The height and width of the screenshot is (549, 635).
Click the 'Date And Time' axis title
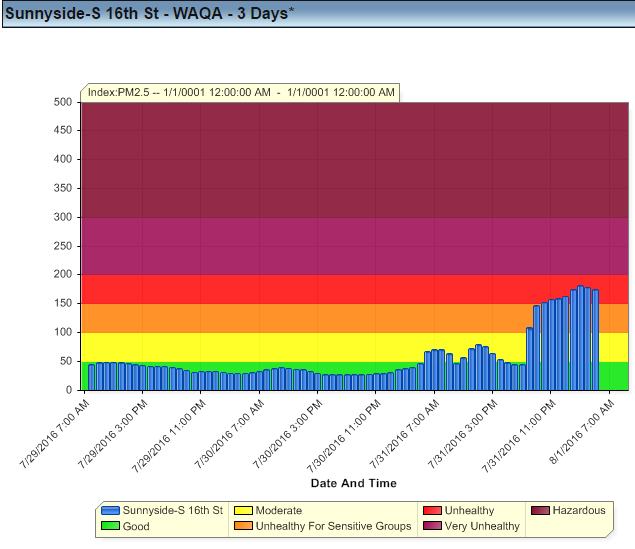pyautogui.click(x=354, y=483)
